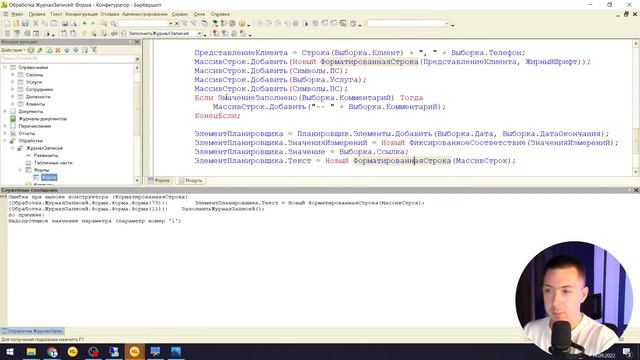Open Print preview from toolbar
The width and height of the screenshot is (640, 360).
(73, 24)
